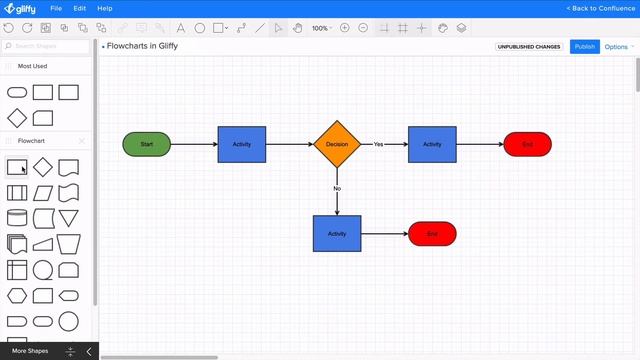Screen dimensions: 640x360
Task: Select the Text tool (A icon)
Action: coord(180,28)
